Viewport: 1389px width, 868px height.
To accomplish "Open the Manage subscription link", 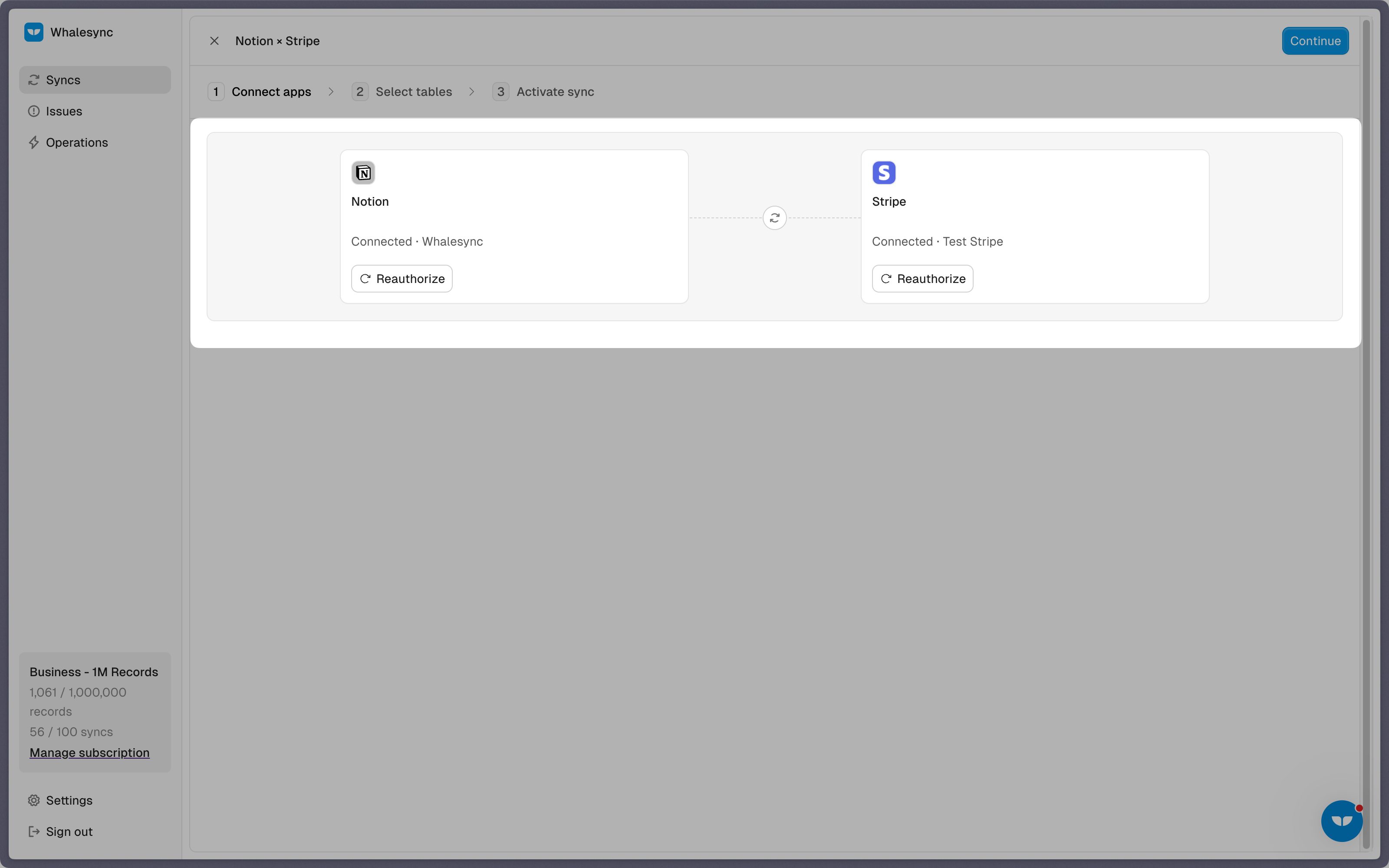I will [x=89, y=753].
